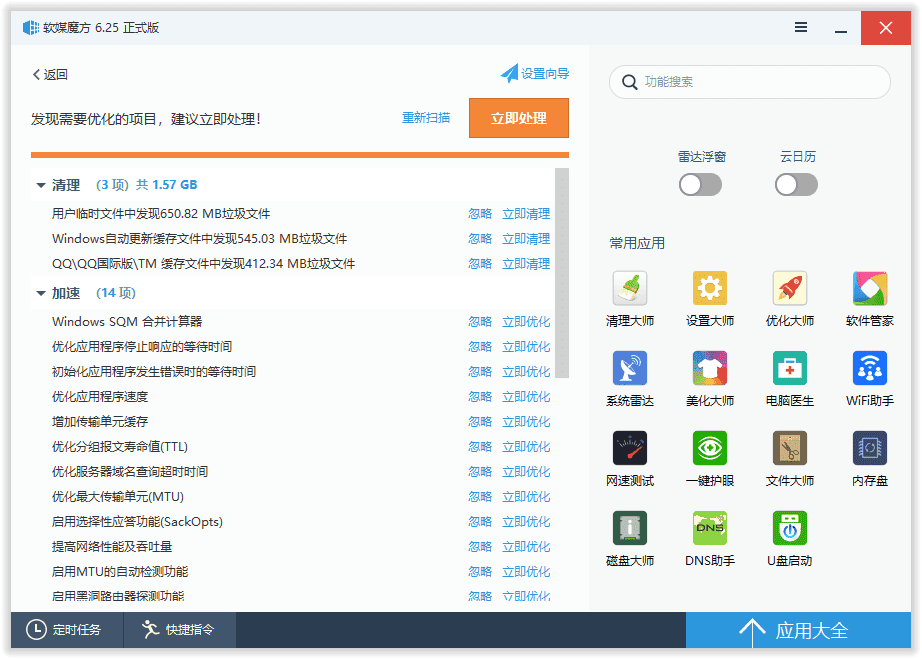This screenshot has height=659, width=922.
Task: Enable the 云日历 switch
Action: point(796,185)
